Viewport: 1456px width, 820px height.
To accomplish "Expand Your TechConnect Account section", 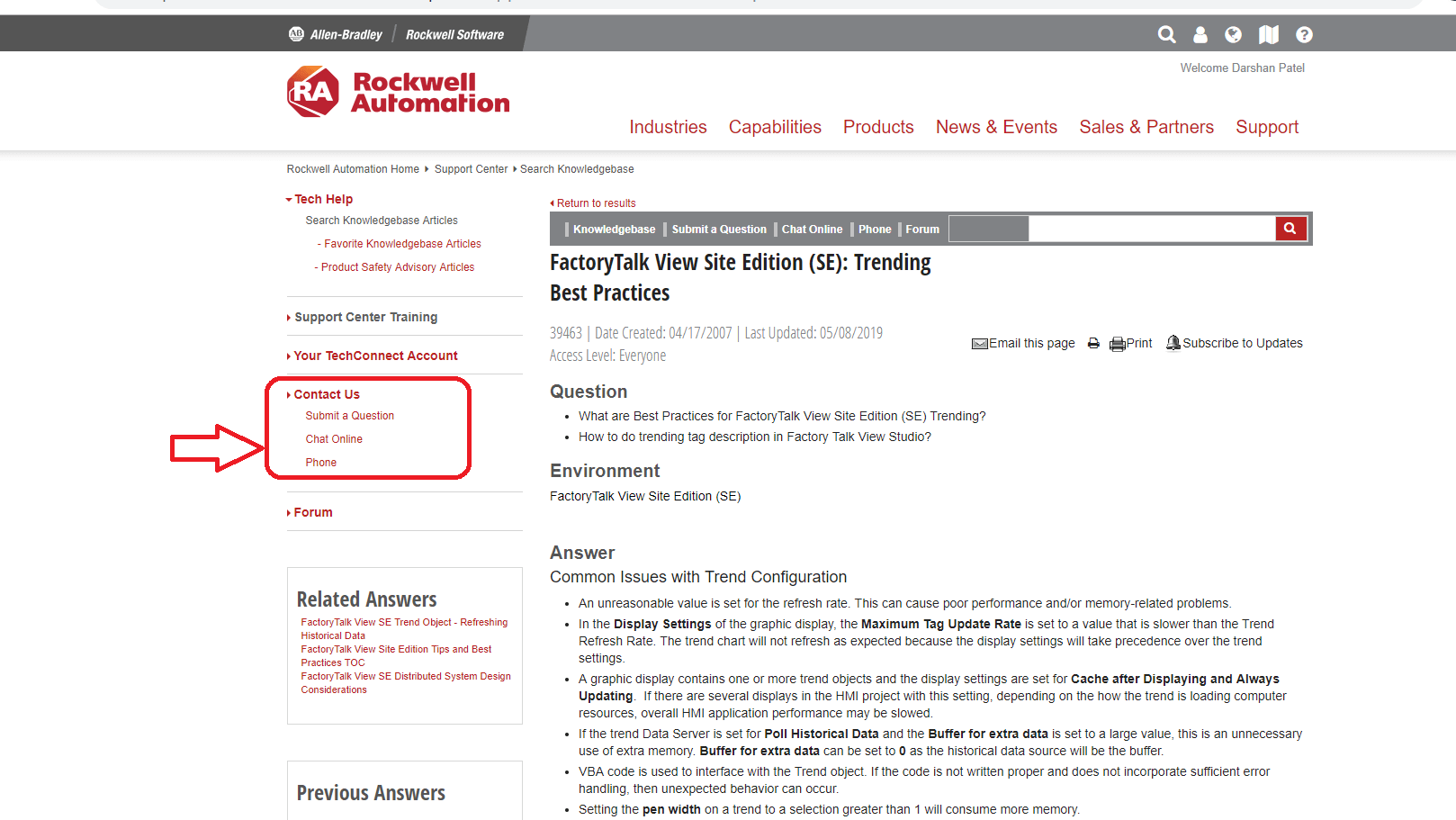I will pos(375,356).
